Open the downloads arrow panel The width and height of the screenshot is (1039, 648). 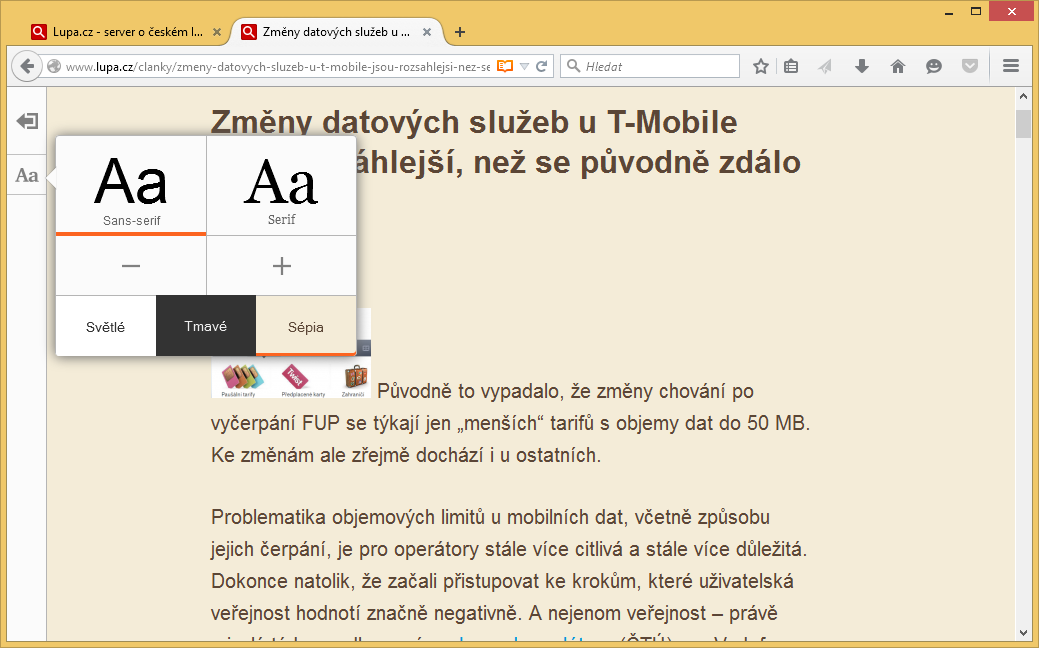(862, 66)
